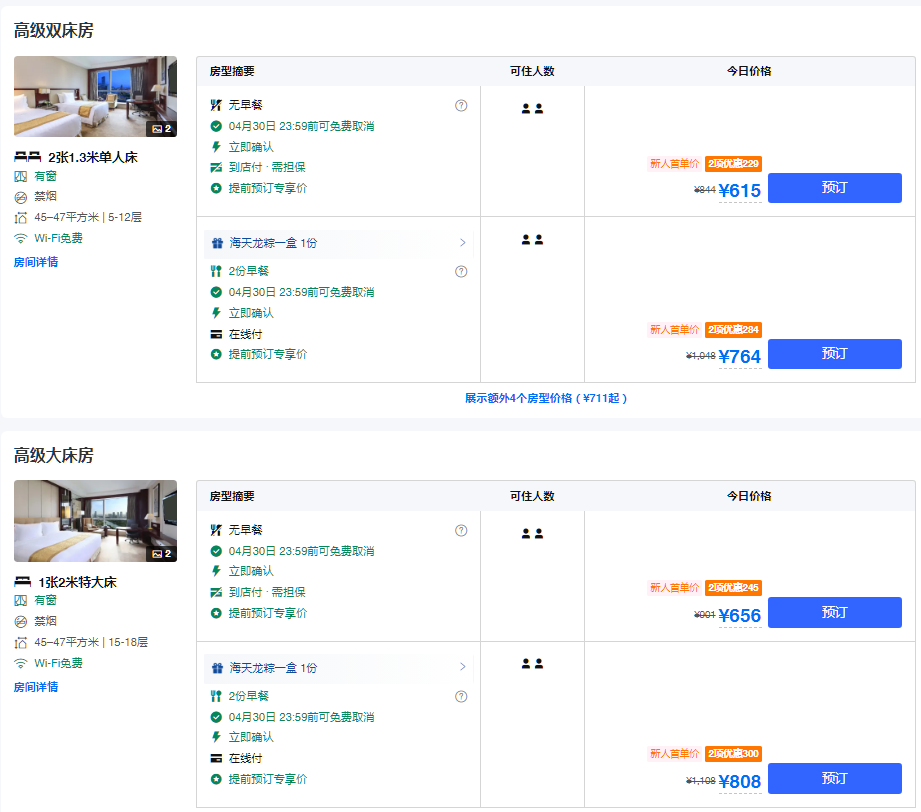Viewport: 921px width, 812px height.
Task: Click the Wi-Fi icon under 高级大床房
Action: (21, 663)
